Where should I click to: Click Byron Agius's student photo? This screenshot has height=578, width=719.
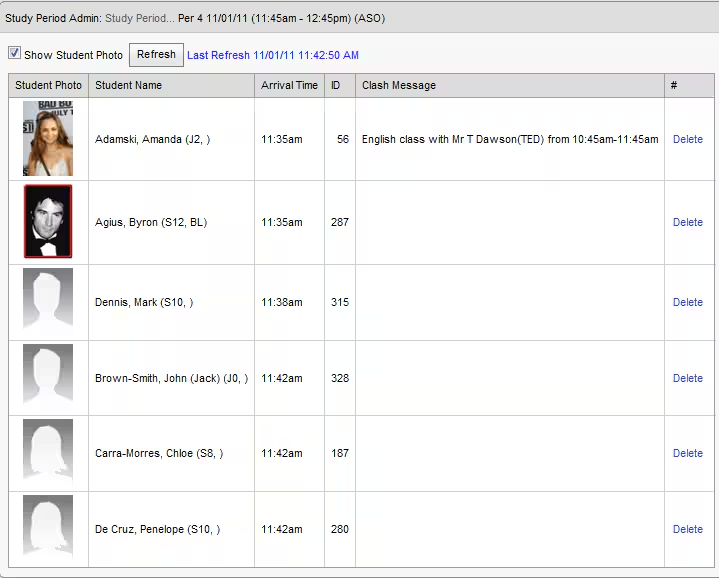click(x=48, y=221)
